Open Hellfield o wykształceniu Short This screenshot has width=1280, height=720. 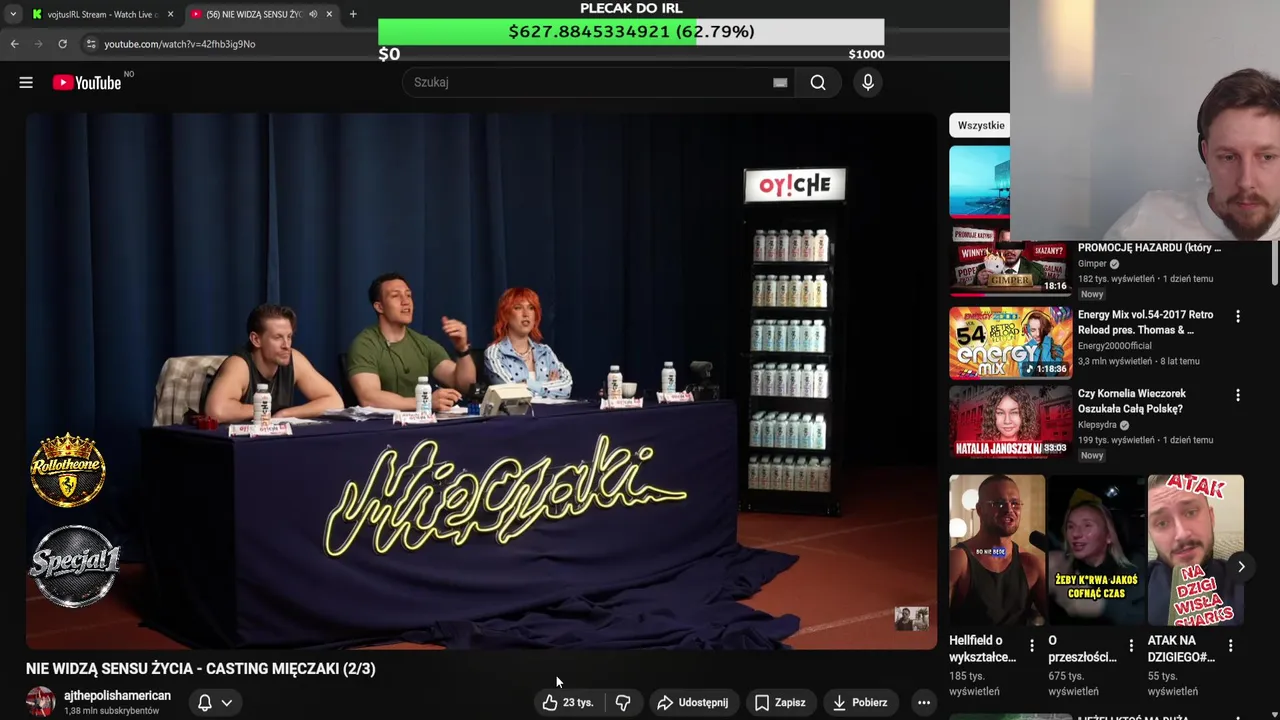[x=997, y=550]
